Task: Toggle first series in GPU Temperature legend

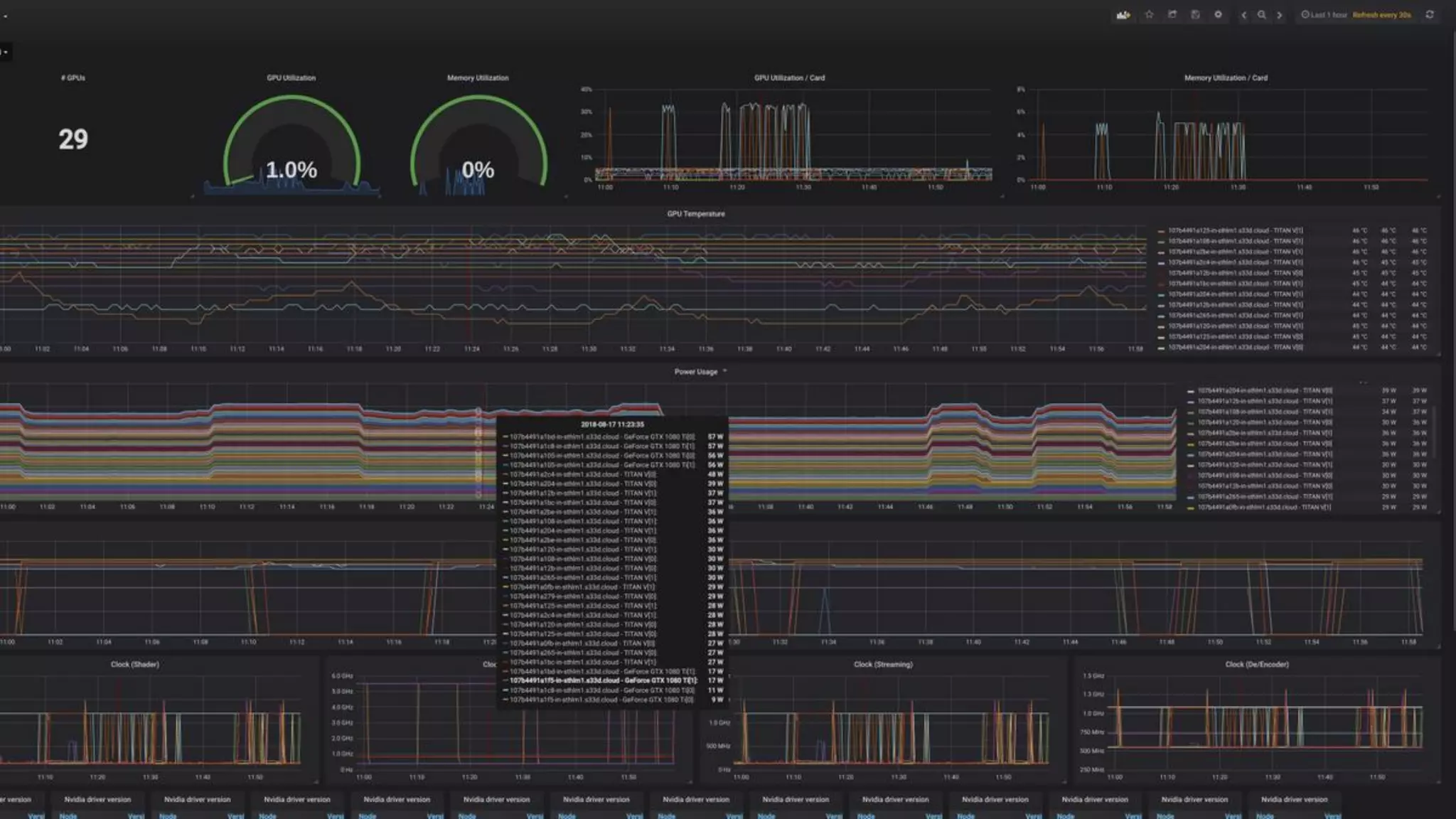Action: coord(1235,231)
